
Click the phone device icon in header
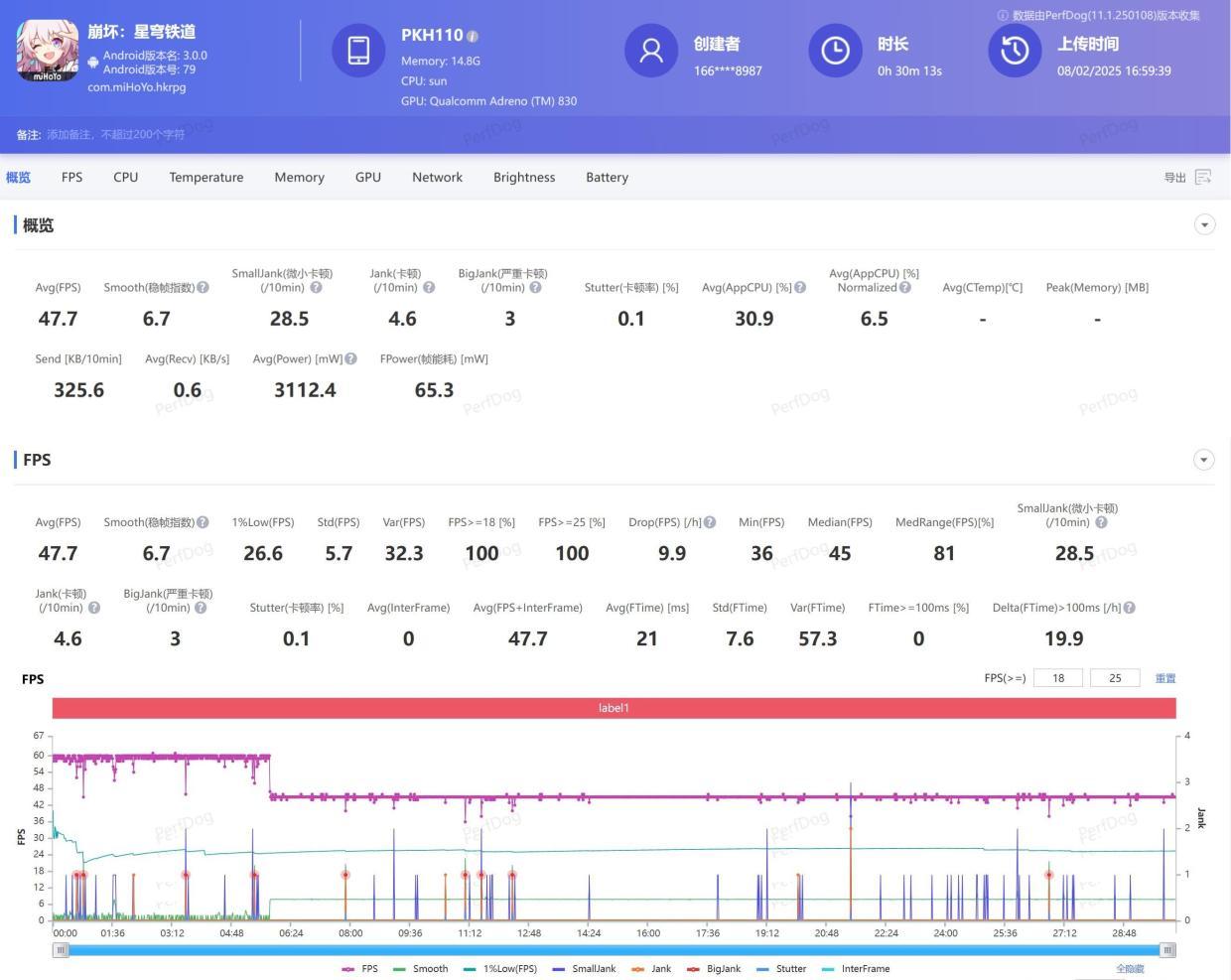(x=358, y=51)
